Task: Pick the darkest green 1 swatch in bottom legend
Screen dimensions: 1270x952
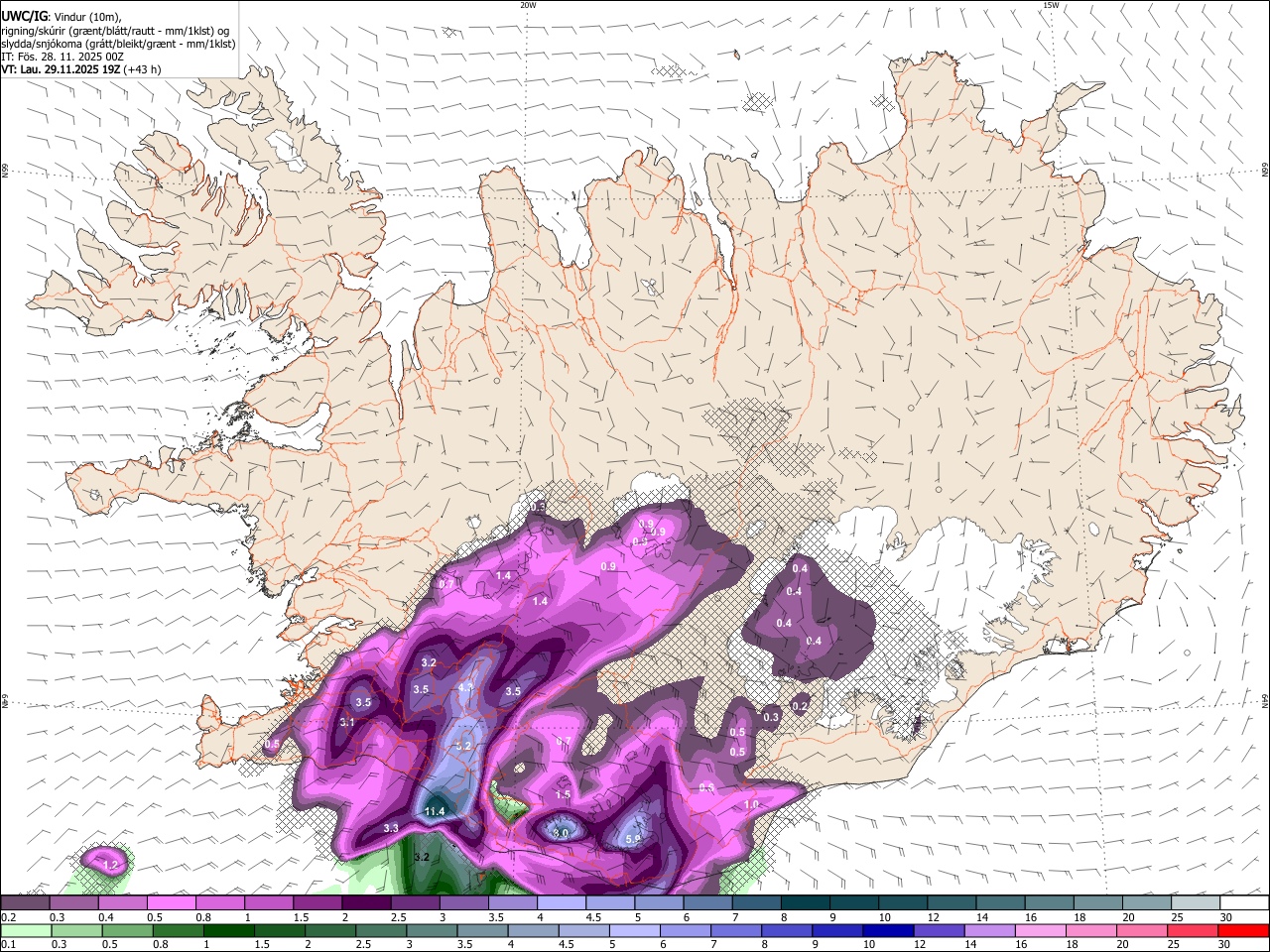Action: coord(228,930)
